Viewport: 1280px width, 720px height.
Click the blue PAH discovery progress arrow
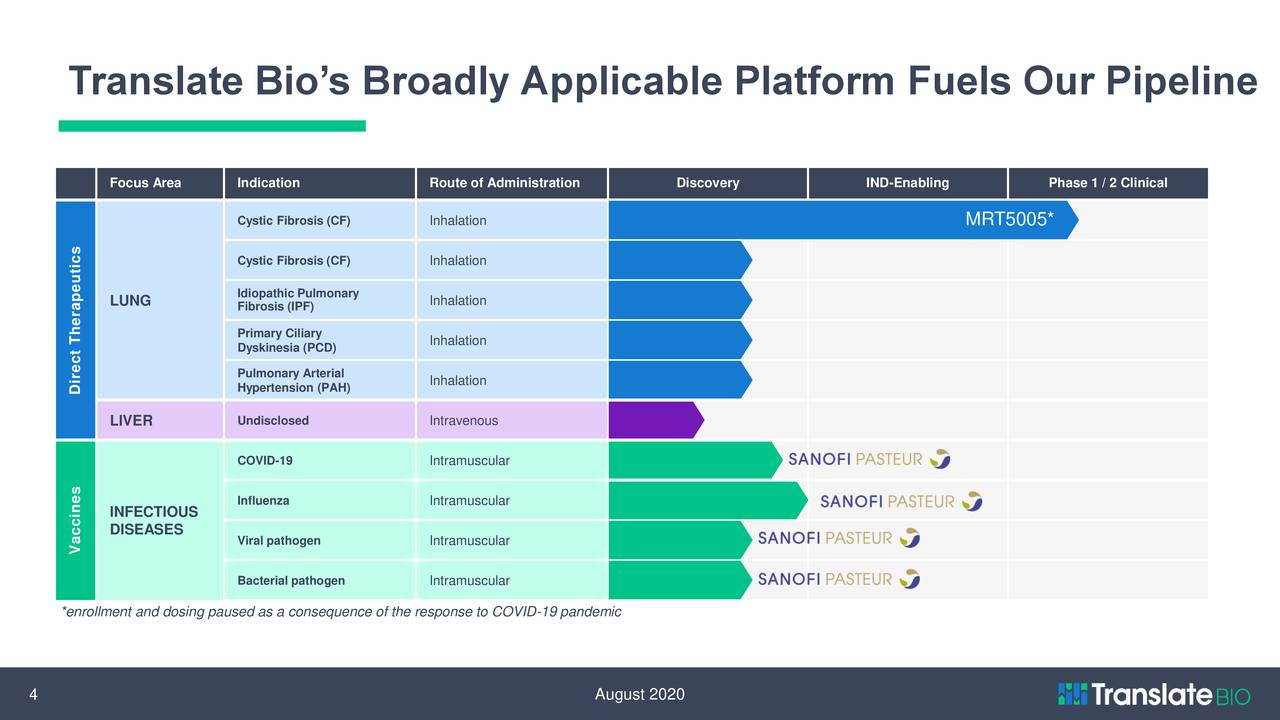click(680, 380)
